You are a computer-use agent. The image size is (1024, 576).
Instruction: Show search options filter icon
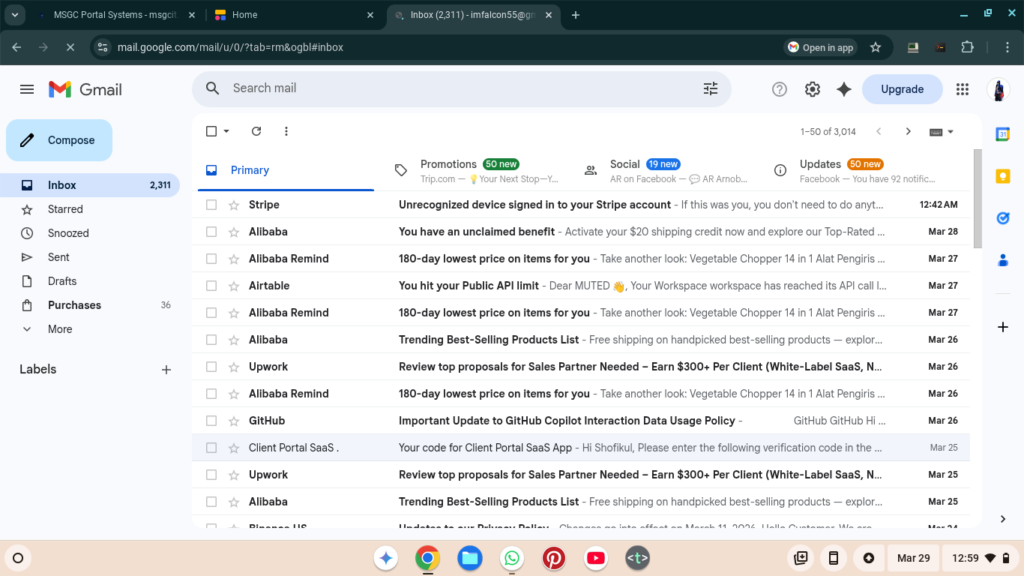coord(710,88)
